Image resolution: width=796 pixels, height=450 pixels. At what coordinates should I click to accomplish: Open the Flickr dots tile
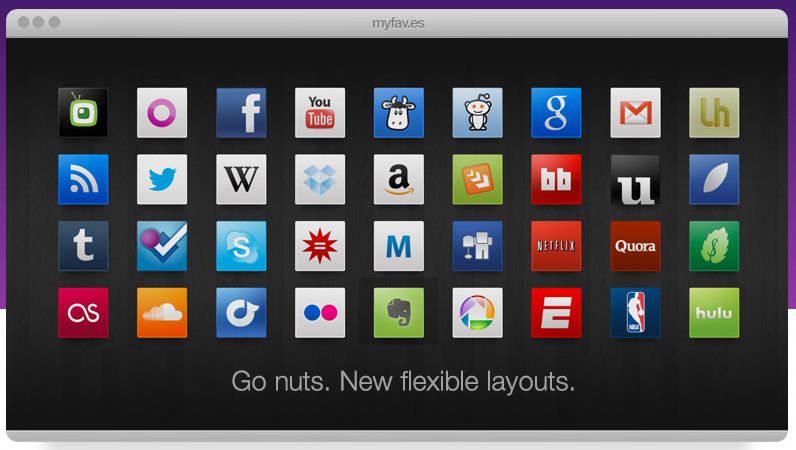[x=320, y=313]
